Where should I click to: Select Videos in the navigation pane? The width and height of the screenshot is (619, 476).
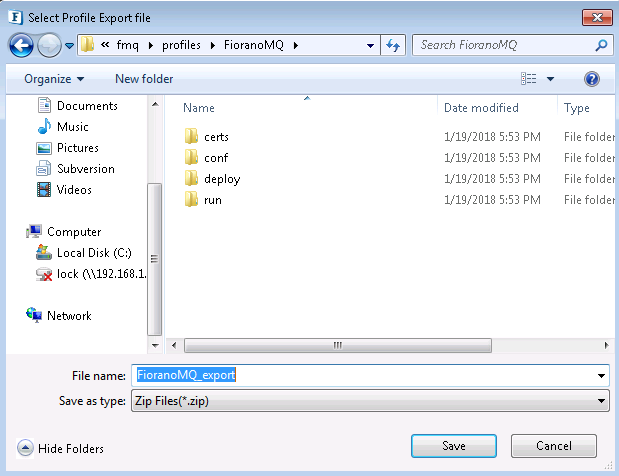tap(64, 190)
